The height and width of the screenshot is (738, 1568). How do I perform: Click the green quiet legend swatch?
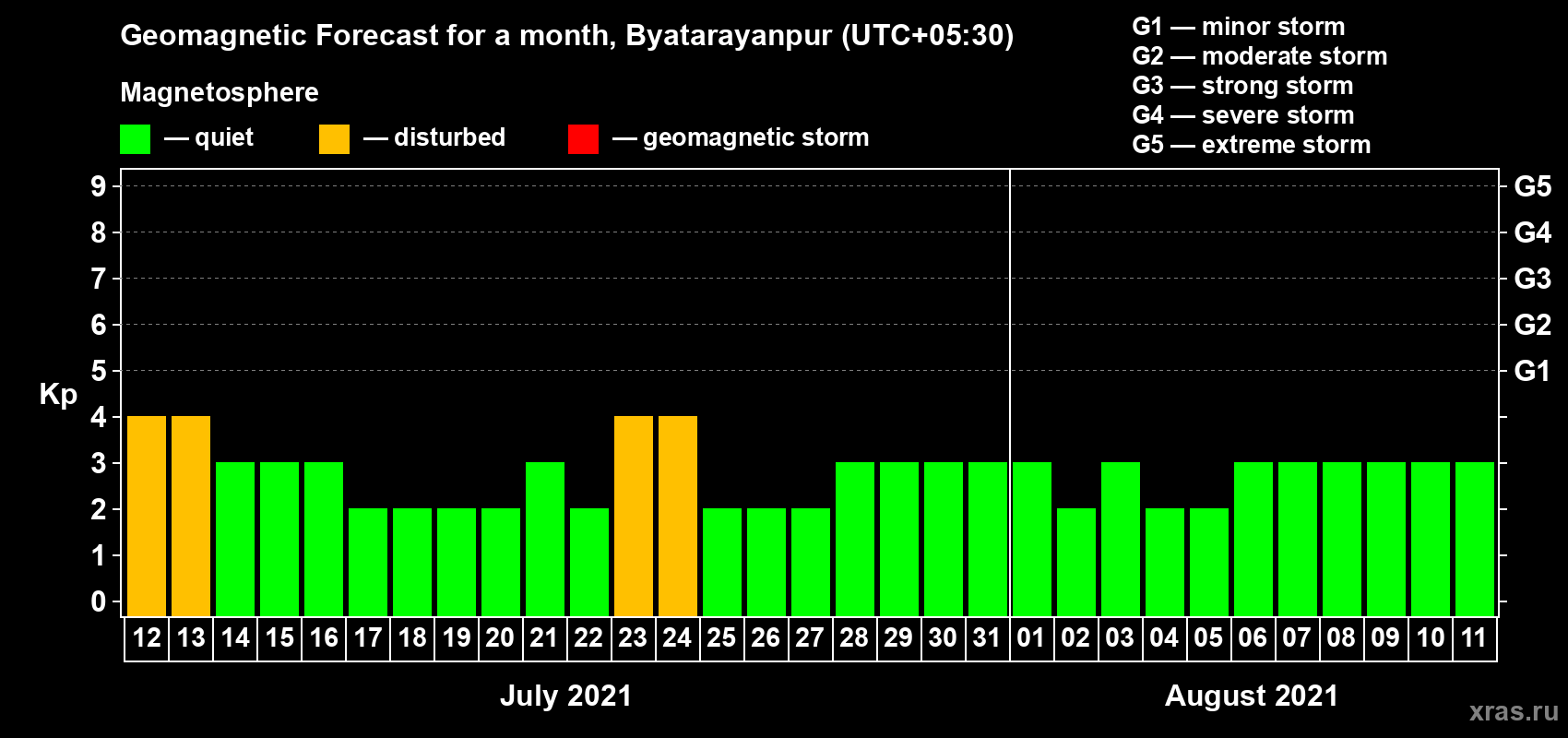(135, 139)
